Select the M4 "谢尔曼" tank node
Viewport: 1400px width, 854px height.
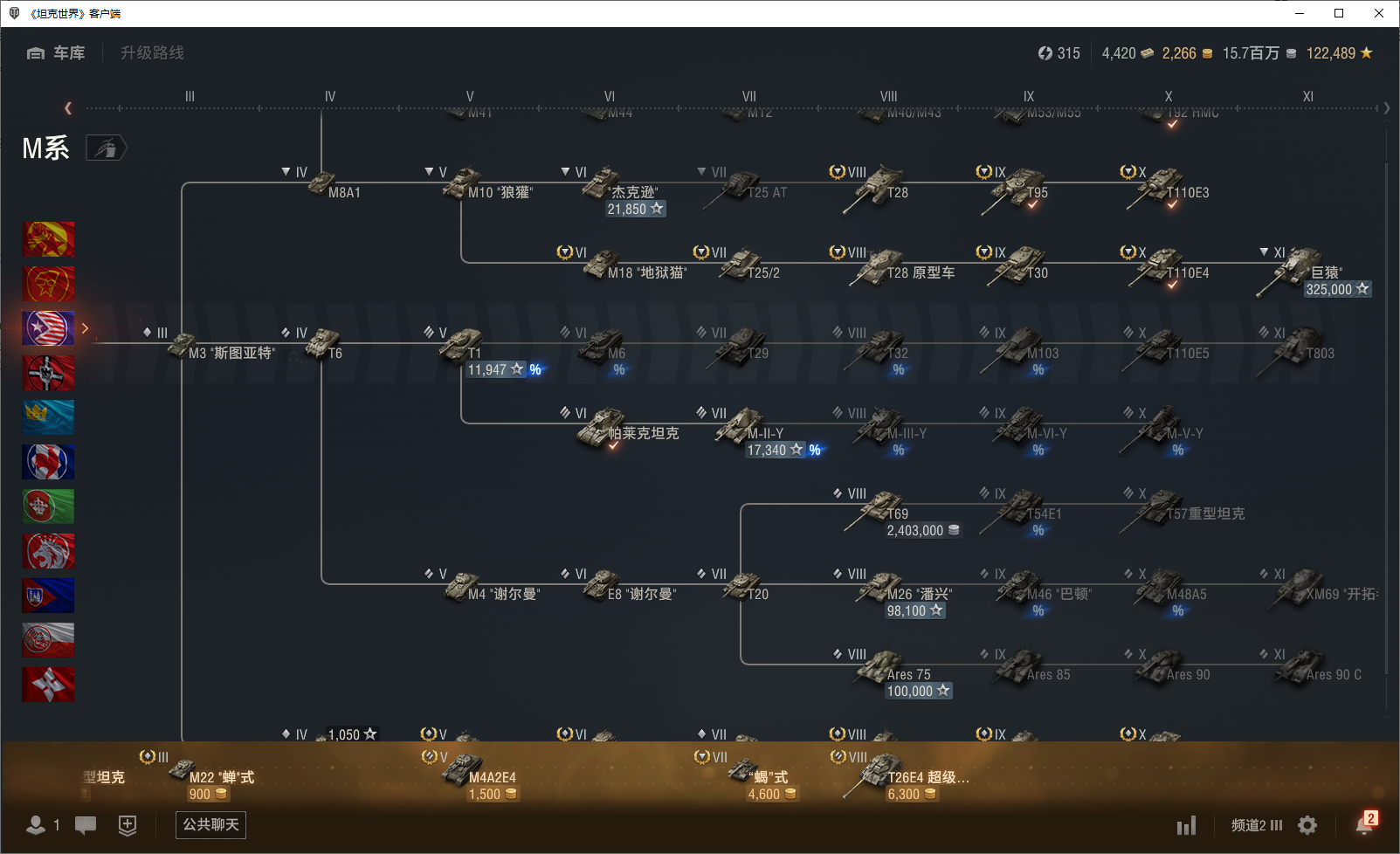click(493, 587)
